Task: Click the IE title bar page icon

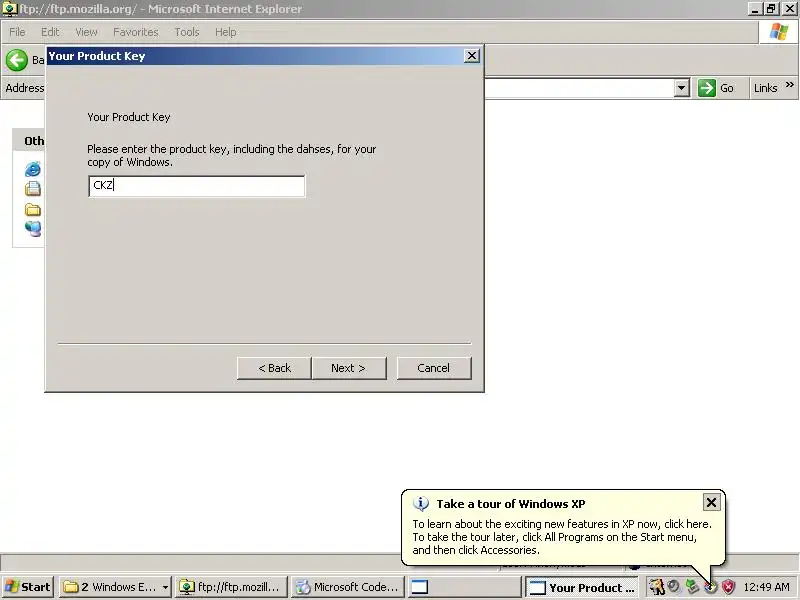Action: pos(10,9)
